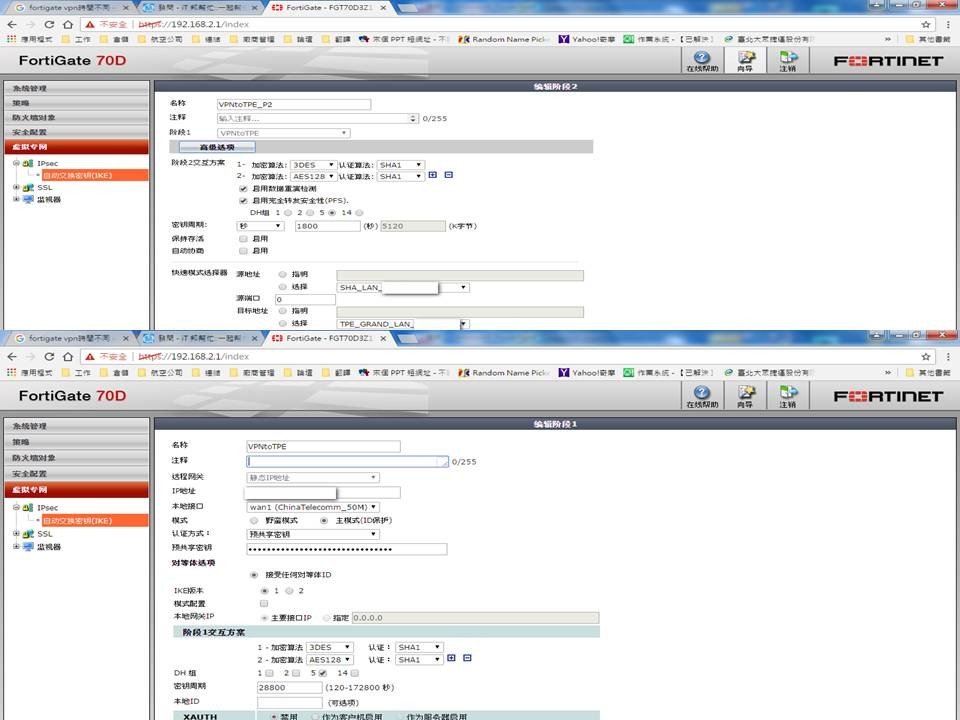Click the 注销 logout icon on Phase 2 page
This screenshot has width=960, height=720.
coord(788,61)
